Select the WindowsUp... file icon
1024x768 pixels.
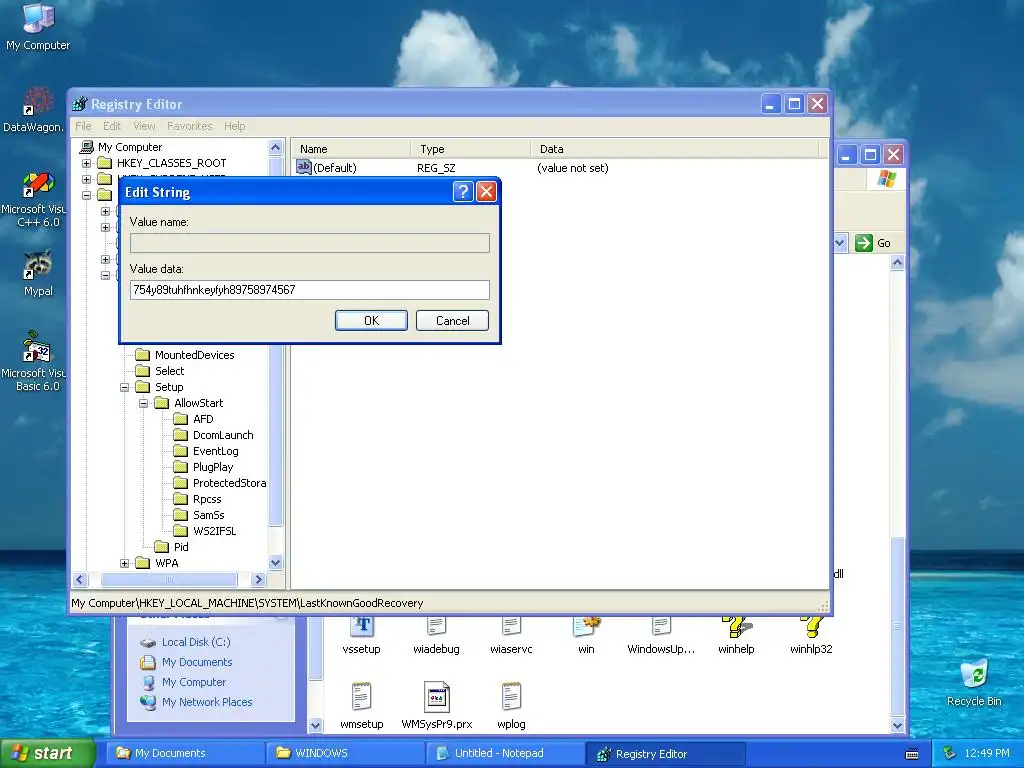click(661, 626)
